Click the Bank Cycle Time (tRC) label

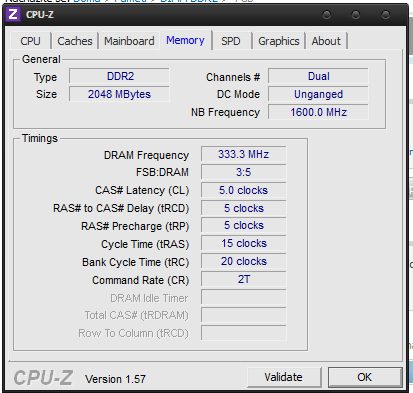click(x=136, y=262)
